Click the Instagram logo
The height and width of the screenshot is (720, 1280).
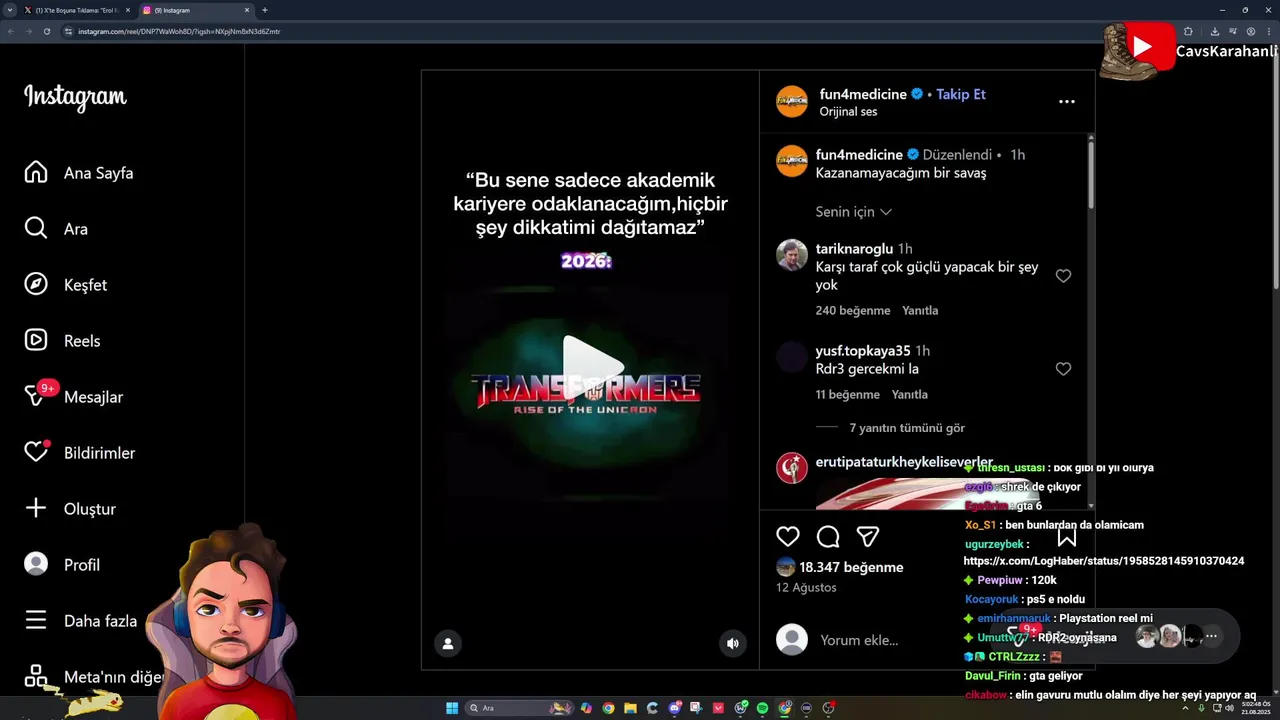(75, 97)
